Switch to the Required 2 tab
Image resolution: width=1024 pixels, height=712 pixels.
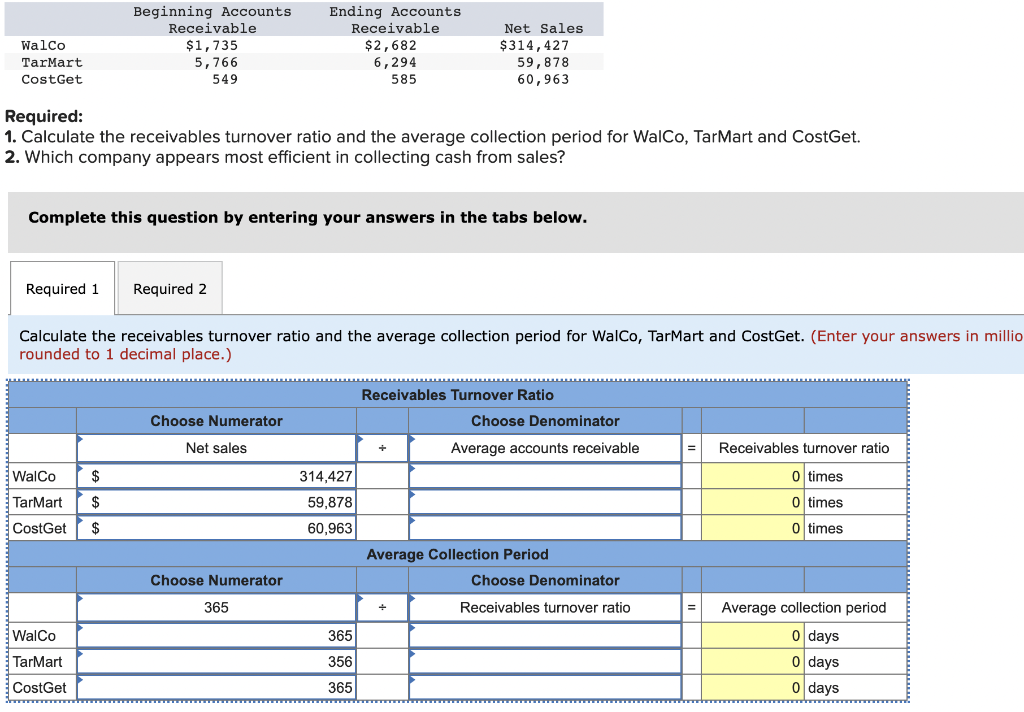point(169,288)
